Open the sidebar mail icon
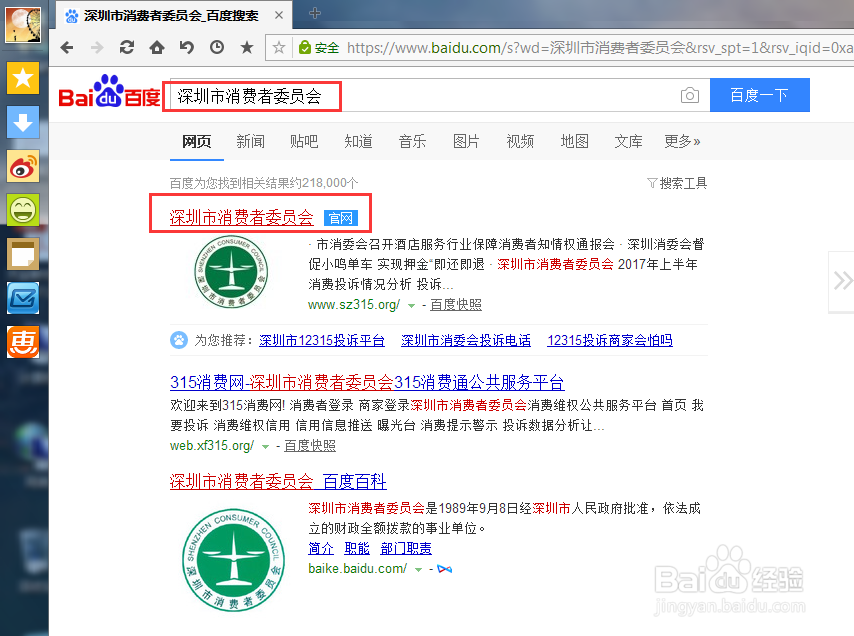Viewport: 854px width, 636px height. coord(23,298)
